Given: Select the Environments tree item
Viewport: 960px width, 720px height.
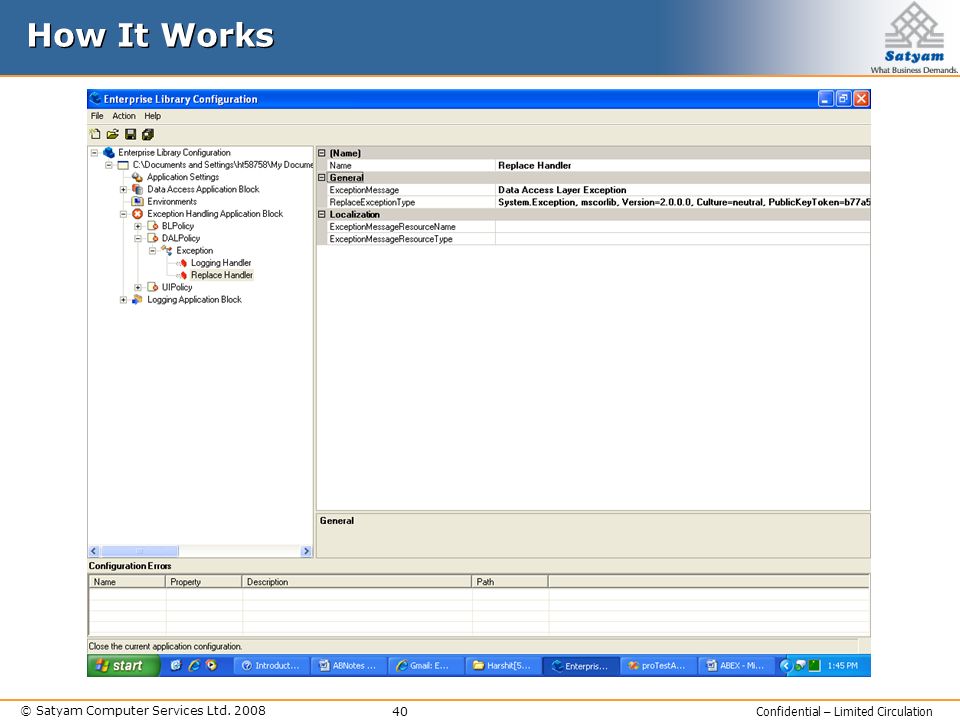Looking at the screenshot, I should [x=171, y=201].
